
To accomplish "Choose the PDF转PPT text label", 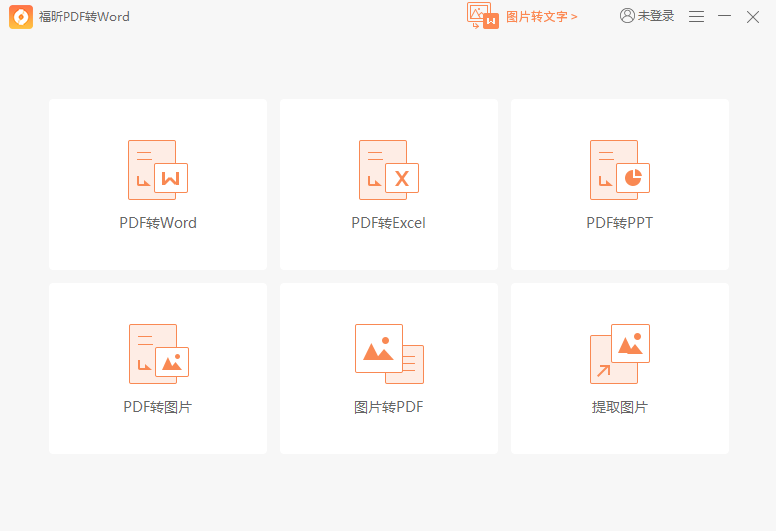I will [x=619, y=223].
